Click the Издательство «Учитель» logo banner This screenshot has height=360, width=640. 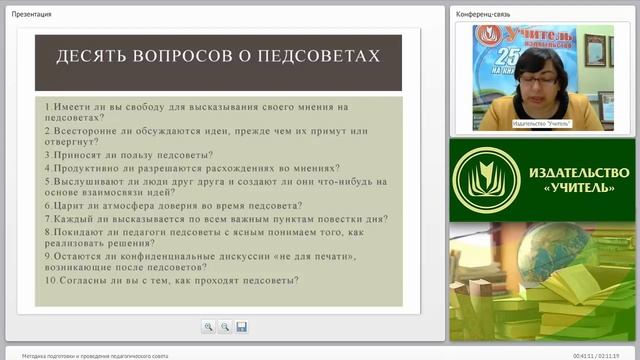pos(542,180)
